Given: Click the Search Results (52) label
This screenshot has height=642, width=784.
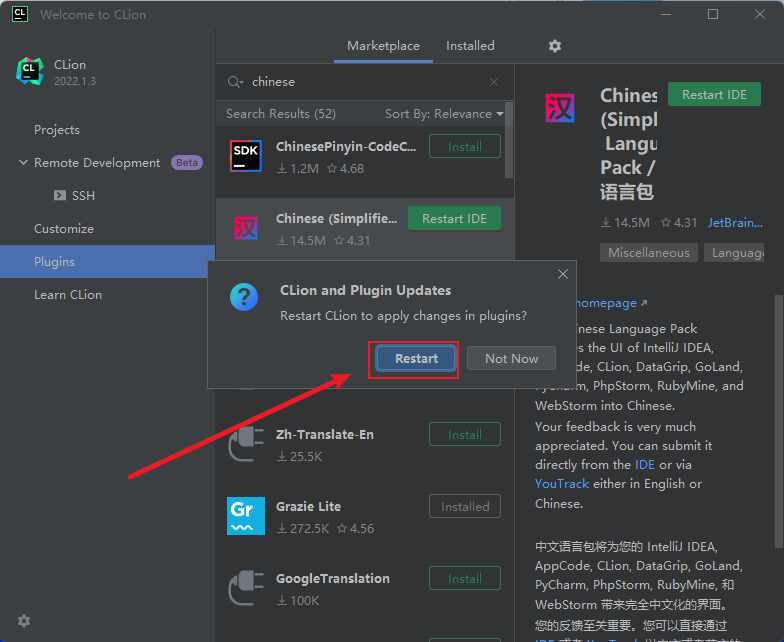Looking at the screenshot, I should pyautogui.click(x=280, y=114).
